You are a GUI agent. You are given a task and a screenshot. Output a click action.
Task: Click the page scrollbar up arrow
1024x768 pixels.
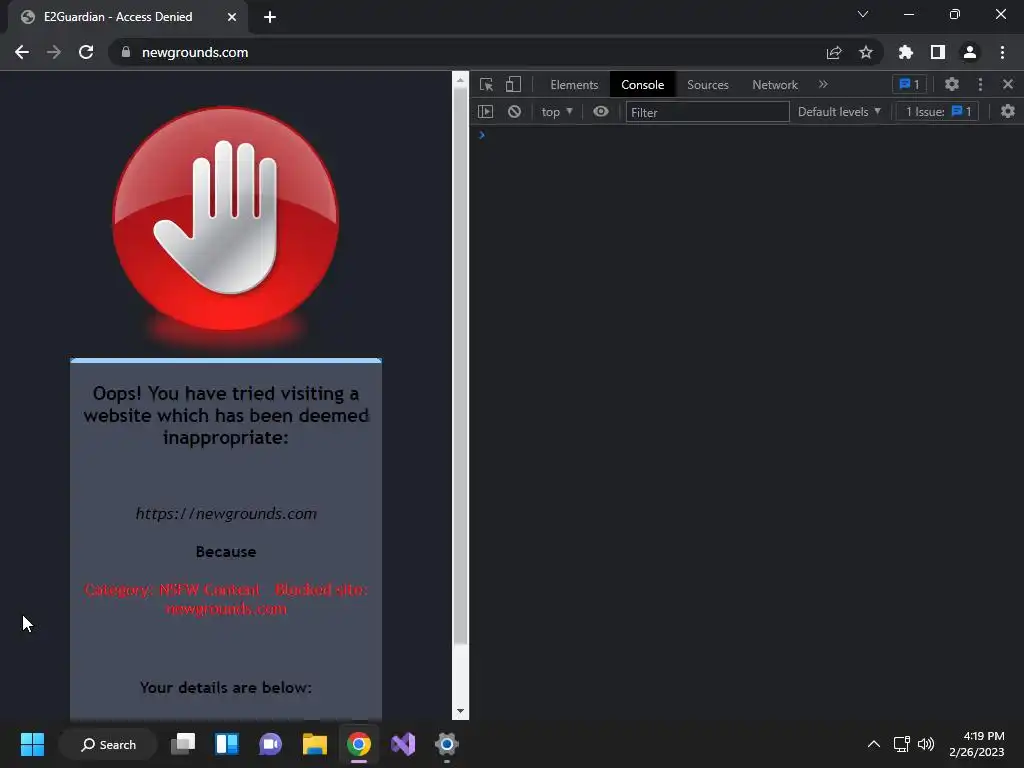pos(460,80)
